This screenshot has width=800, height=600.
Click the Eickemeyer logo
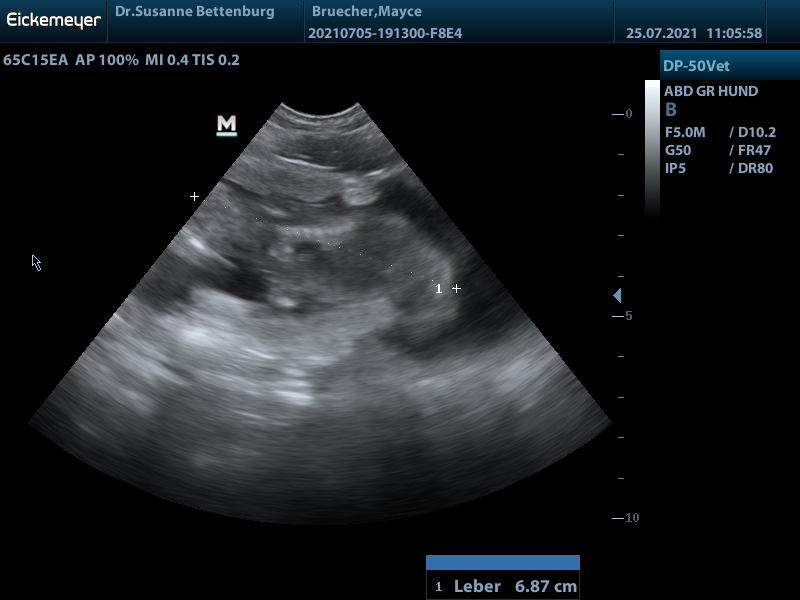[53, 19]
